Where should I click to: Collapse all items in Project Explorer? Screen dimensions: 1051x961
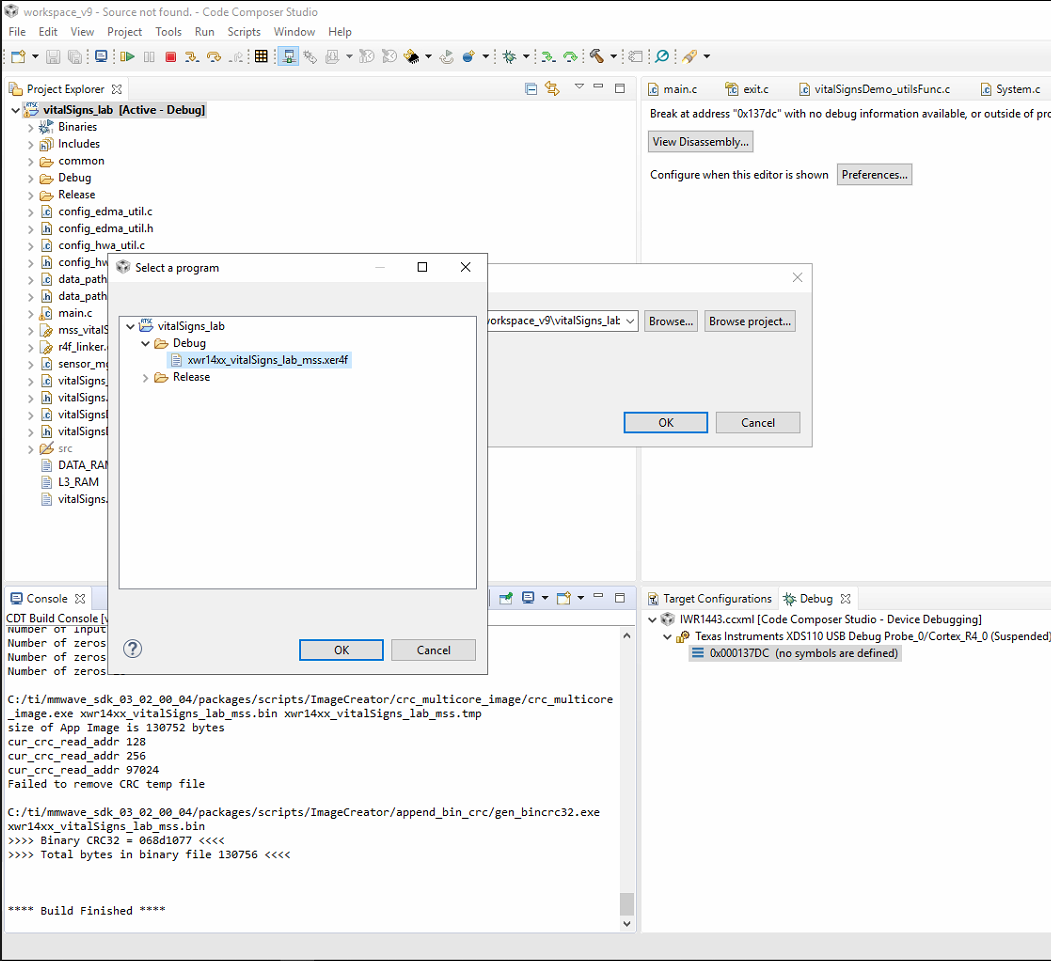[x=531, y=89]
